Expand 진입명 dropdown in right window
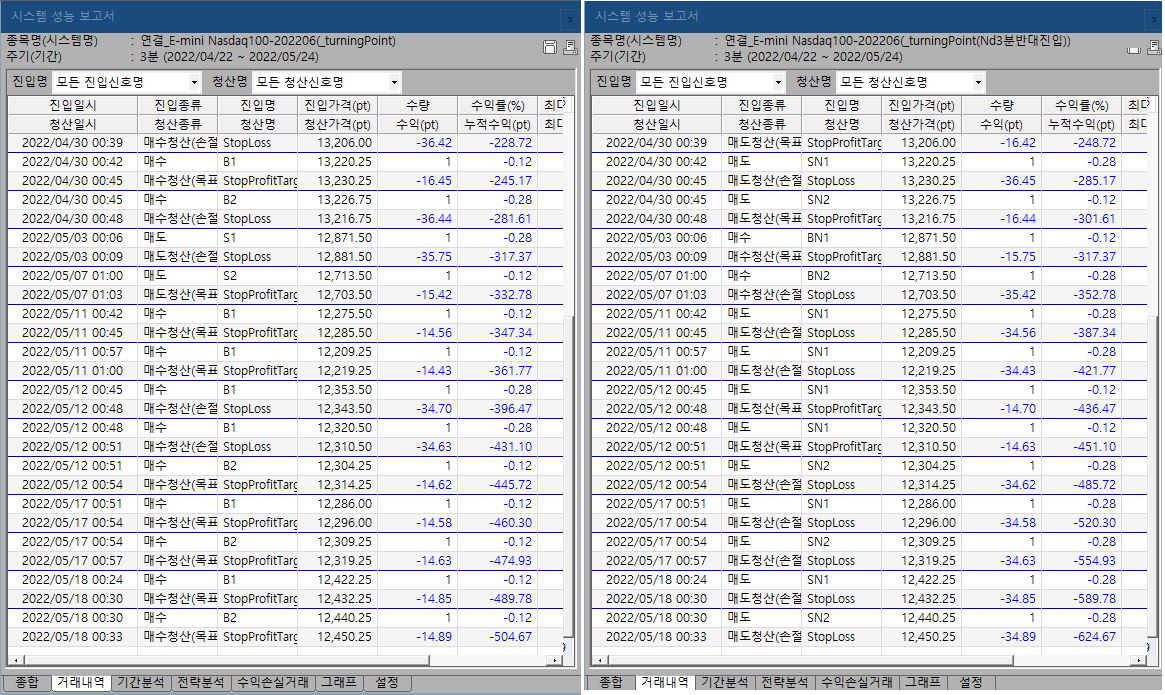 click(x=777, y=83)
